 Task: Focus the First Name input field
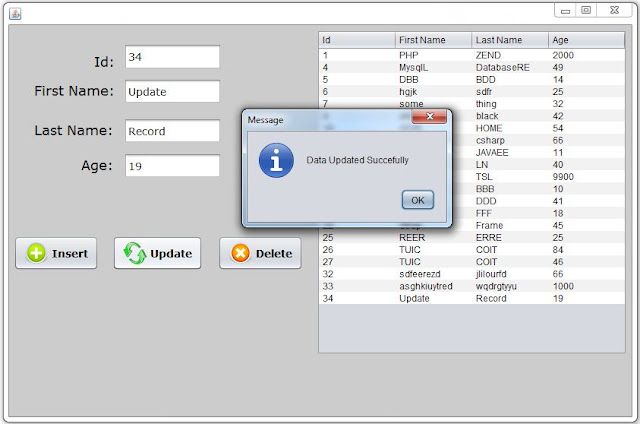point(172,91)
